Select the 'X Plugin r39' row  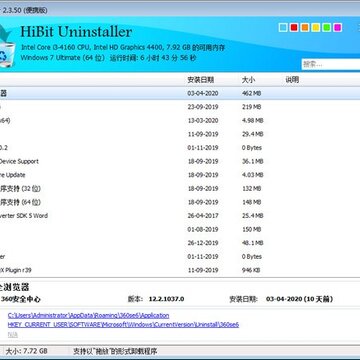point(180,270)
